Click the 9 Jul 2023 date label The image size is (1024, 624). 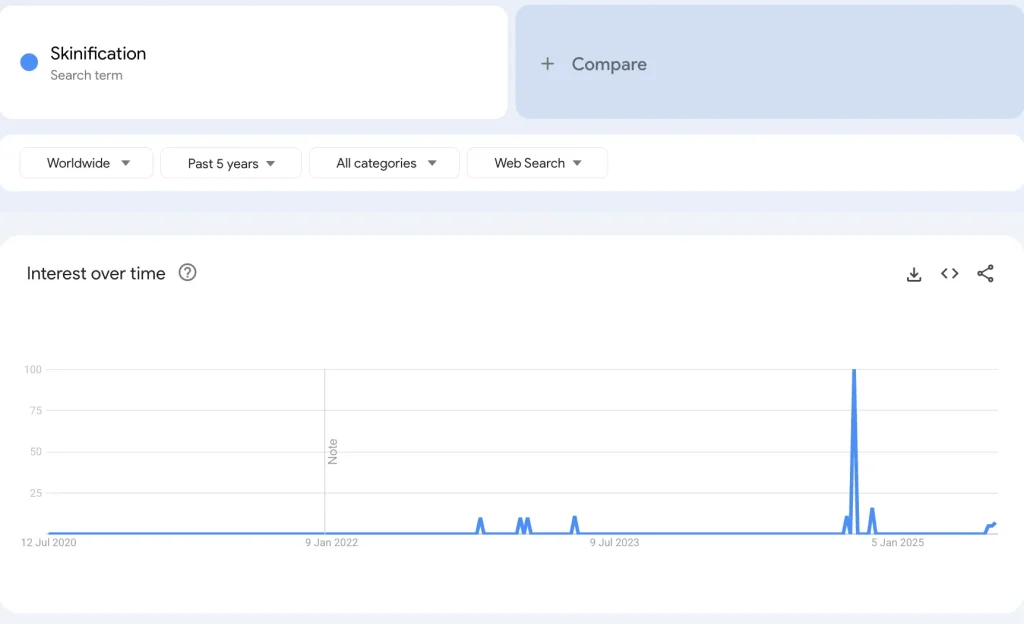(x=614, y=543)
